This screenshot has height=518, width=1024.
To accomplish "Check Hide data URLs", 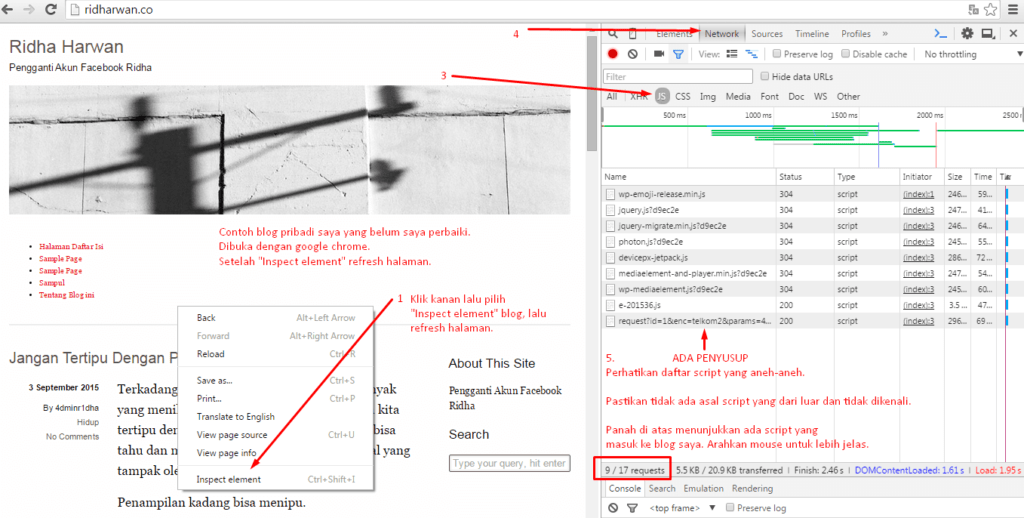I will [x=766, y=76].
